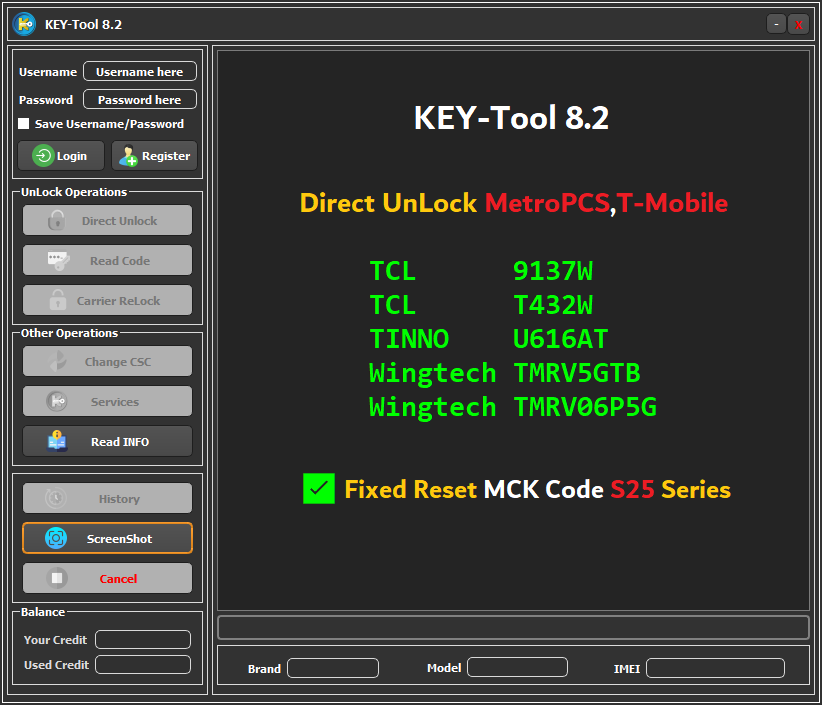Click the Brand field

point(333,668)
